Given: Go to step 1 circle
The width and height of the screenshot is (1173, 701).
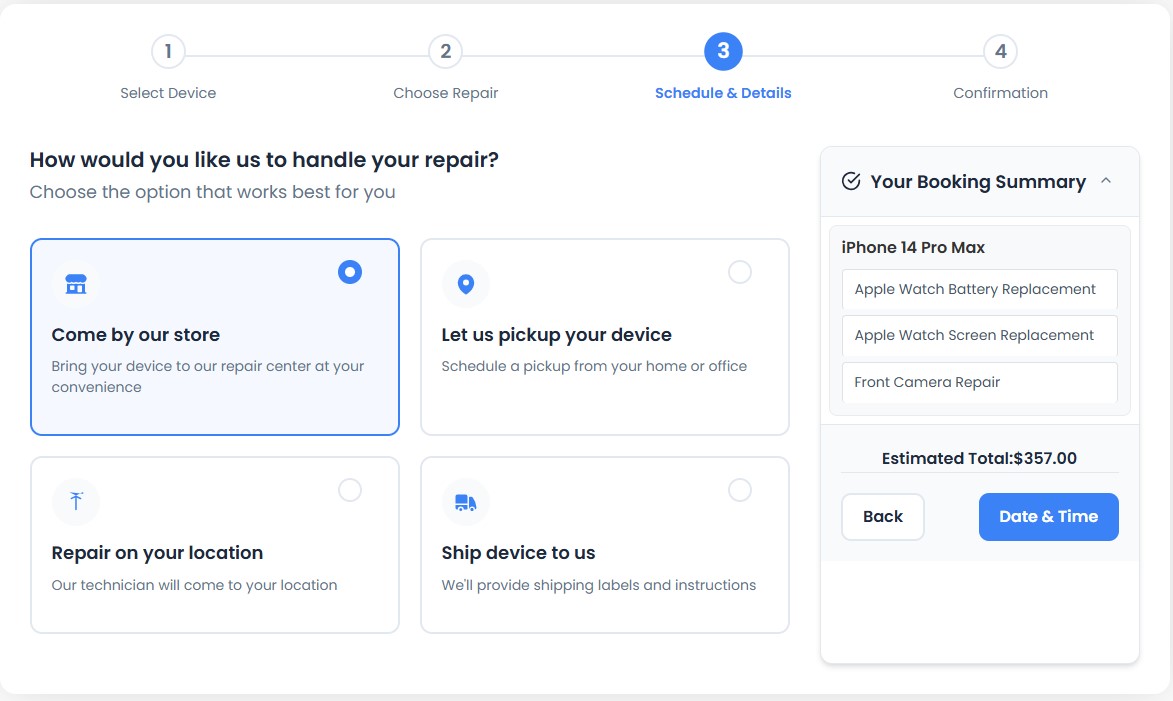Looking at the screenshot, I should click(x=168, y=52).
